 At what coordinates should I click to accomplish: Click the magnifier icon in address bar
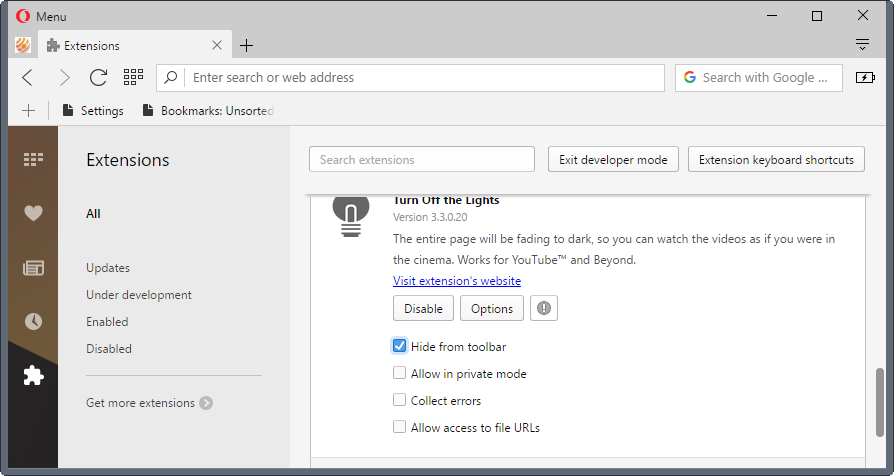click(170, 77)
